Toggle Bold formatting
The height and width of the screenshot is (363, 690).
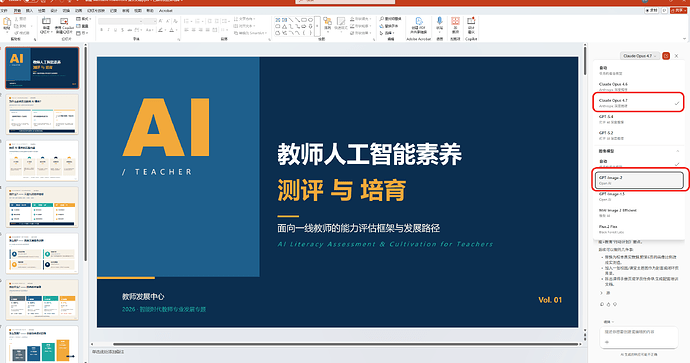(102, 30)
